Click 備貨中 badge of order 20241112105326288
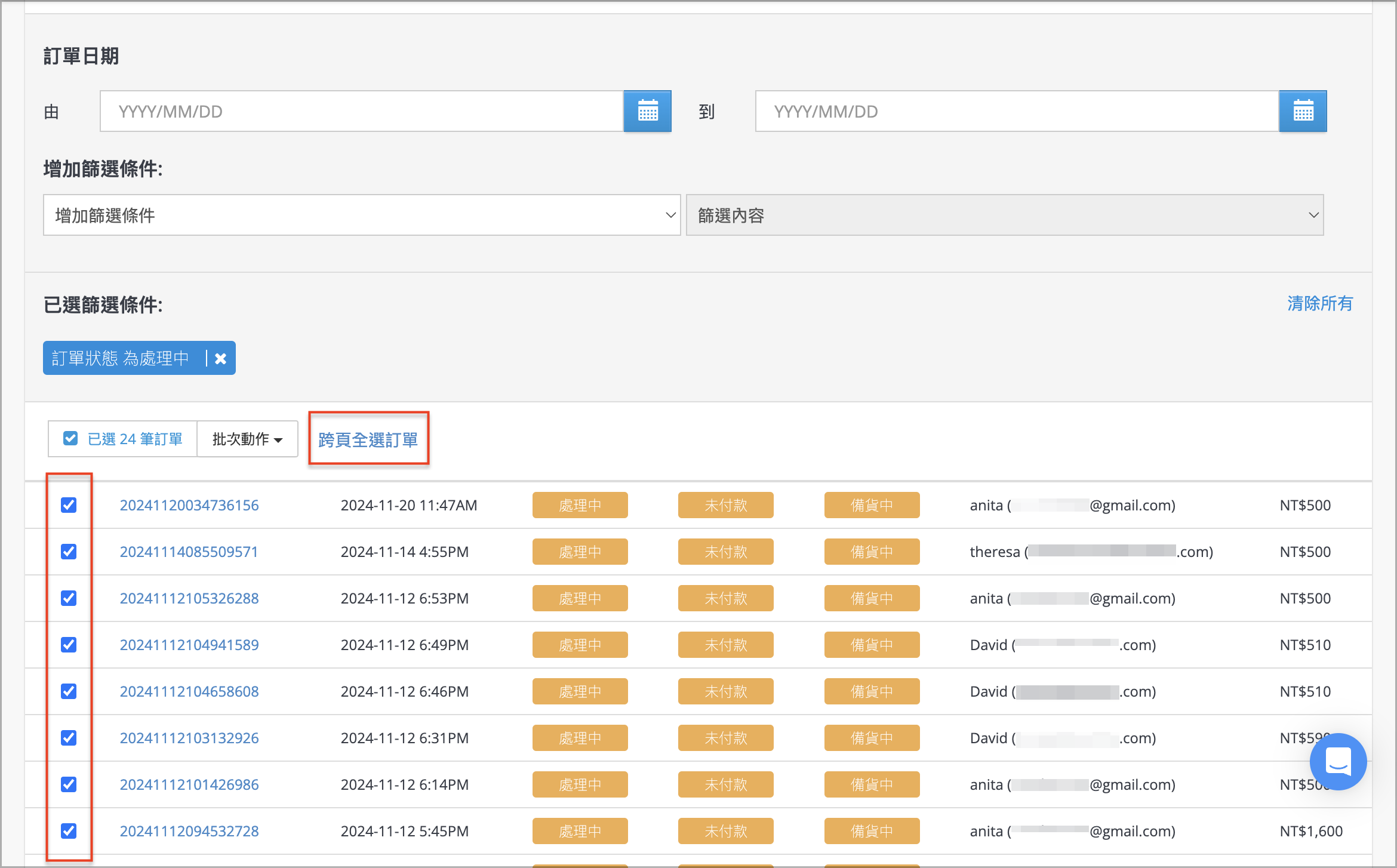 point(872,598)
